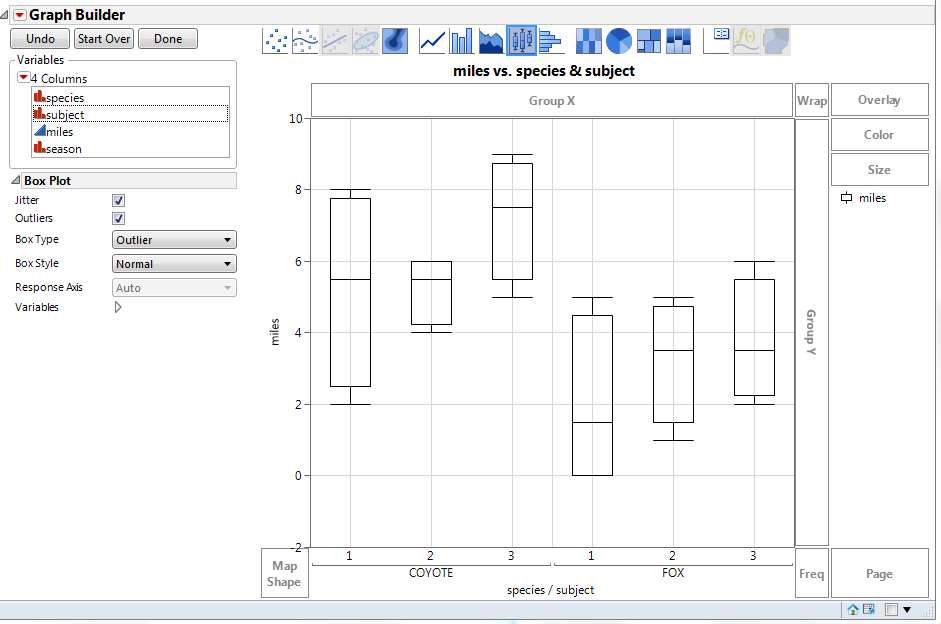Click the FOX axis group label
Viewport: 941px width, 624px height.
[673, 572]
